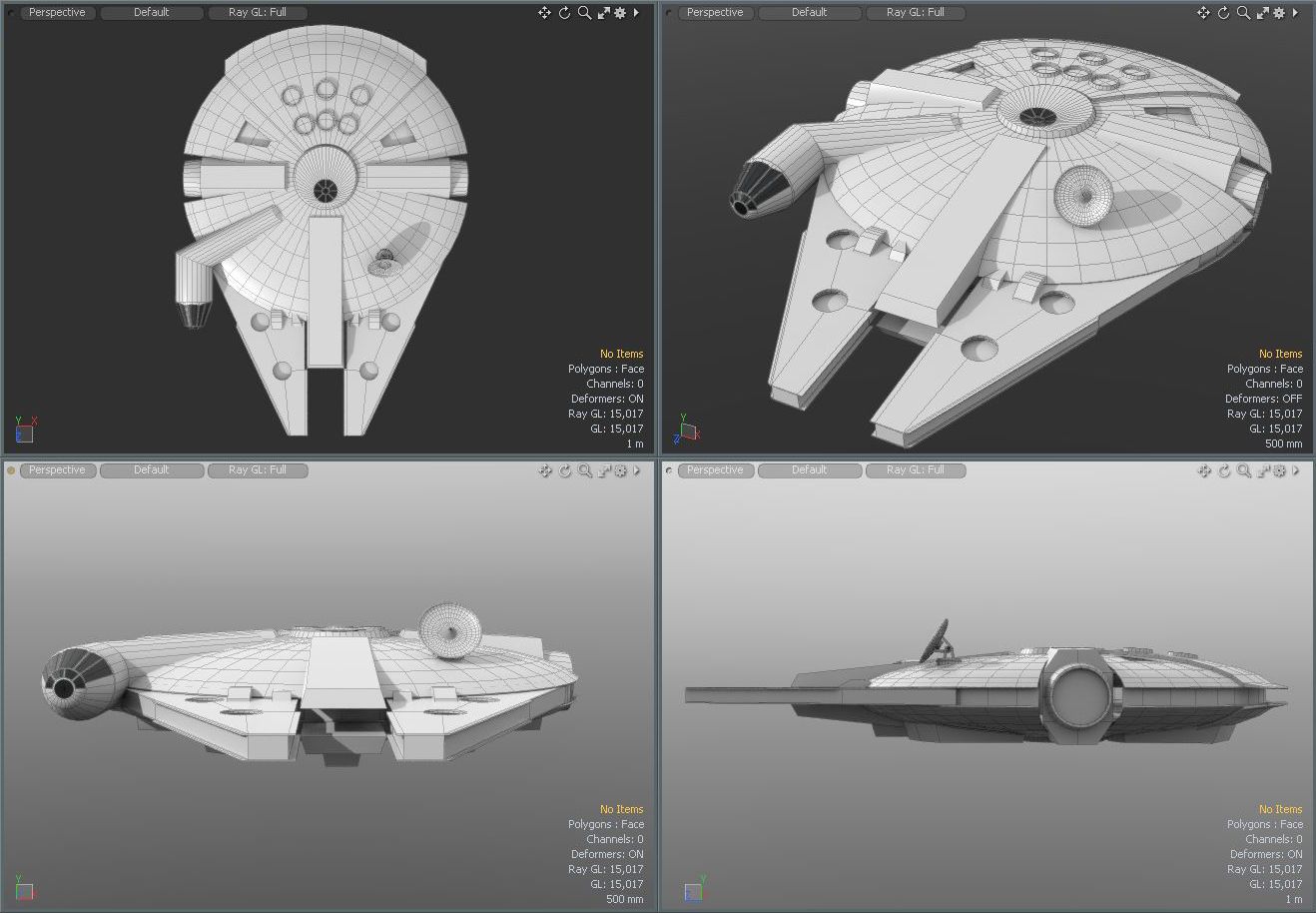The width and height of the screenshot is (1316, 913).
Task: Click the rotate view icon in top-left viewport
Action: coord(564,13)
